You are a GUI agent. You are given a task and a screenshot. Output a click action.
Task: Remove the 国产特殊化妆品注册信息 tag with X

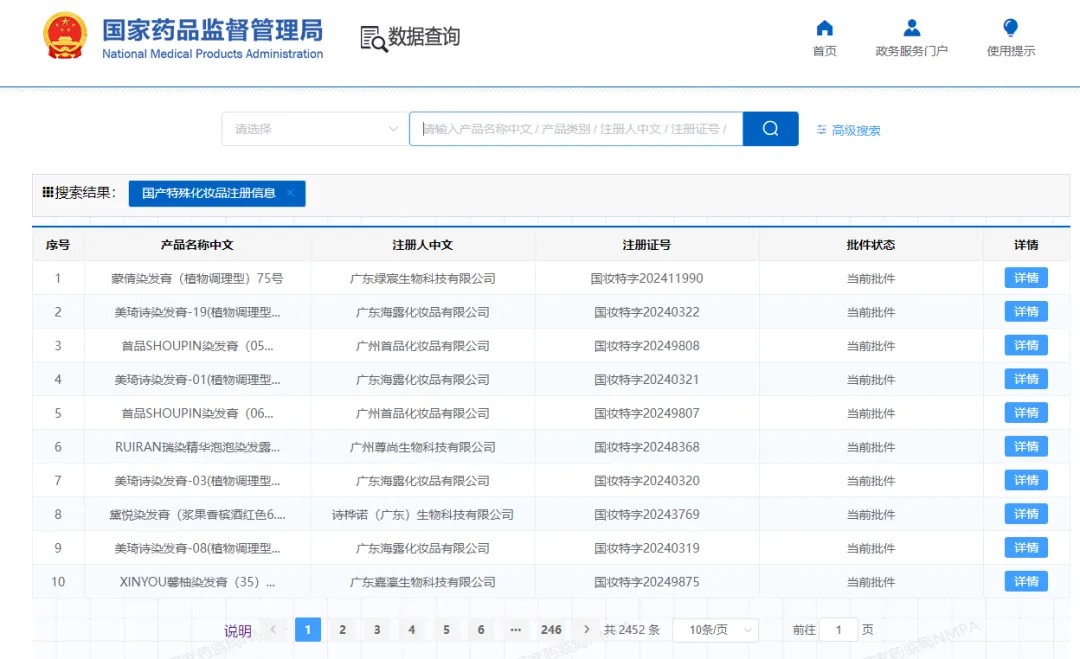291,193
